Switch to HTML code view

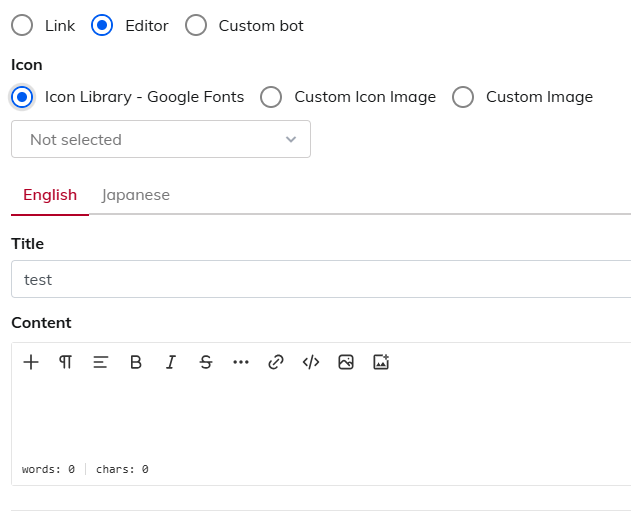pyautogui.click(x=311, y=362)
